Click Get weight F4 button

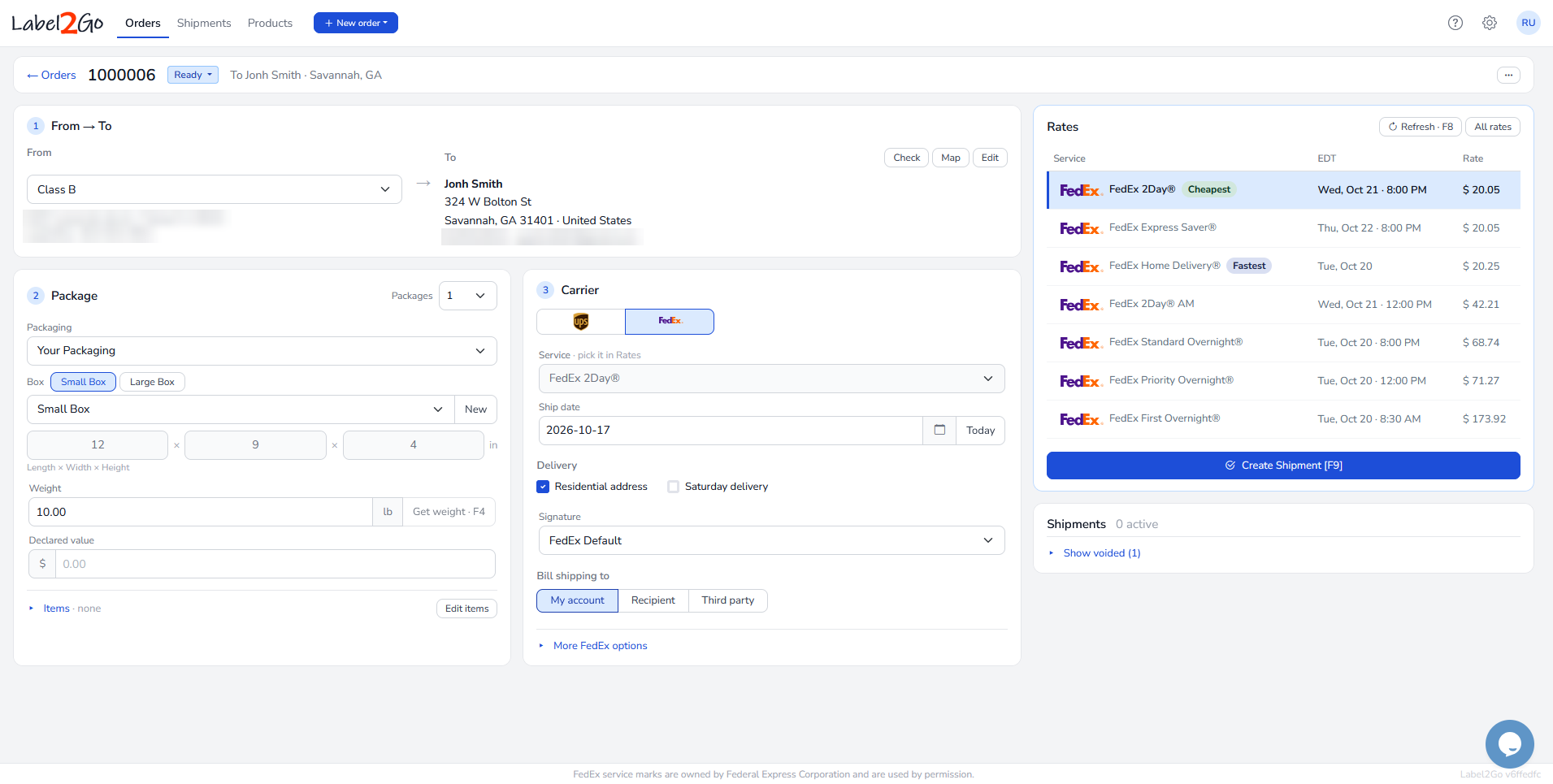tap(449, 512)
